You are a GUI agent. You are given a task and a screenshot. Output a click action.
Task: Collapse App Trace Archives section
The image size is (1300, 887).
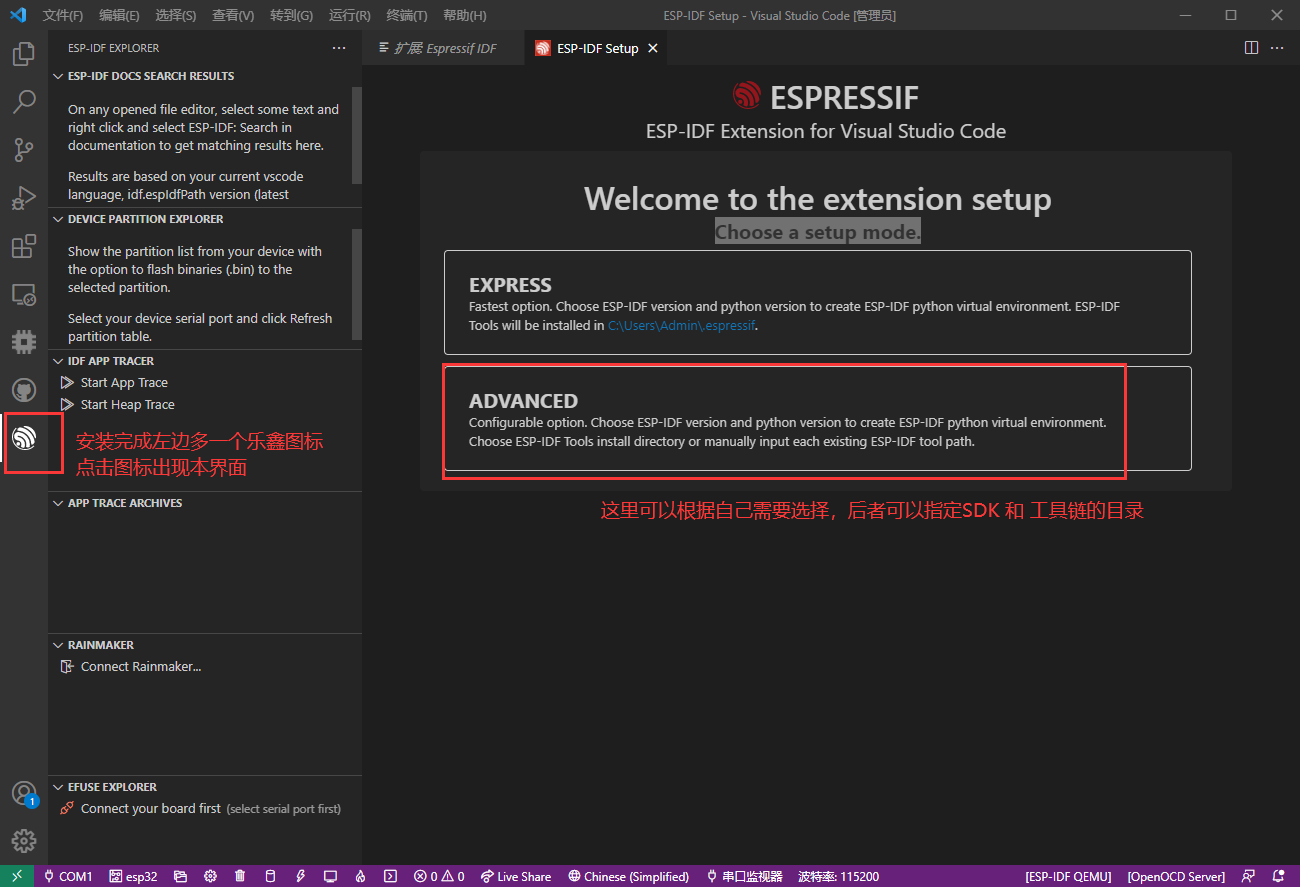point(205,503)
